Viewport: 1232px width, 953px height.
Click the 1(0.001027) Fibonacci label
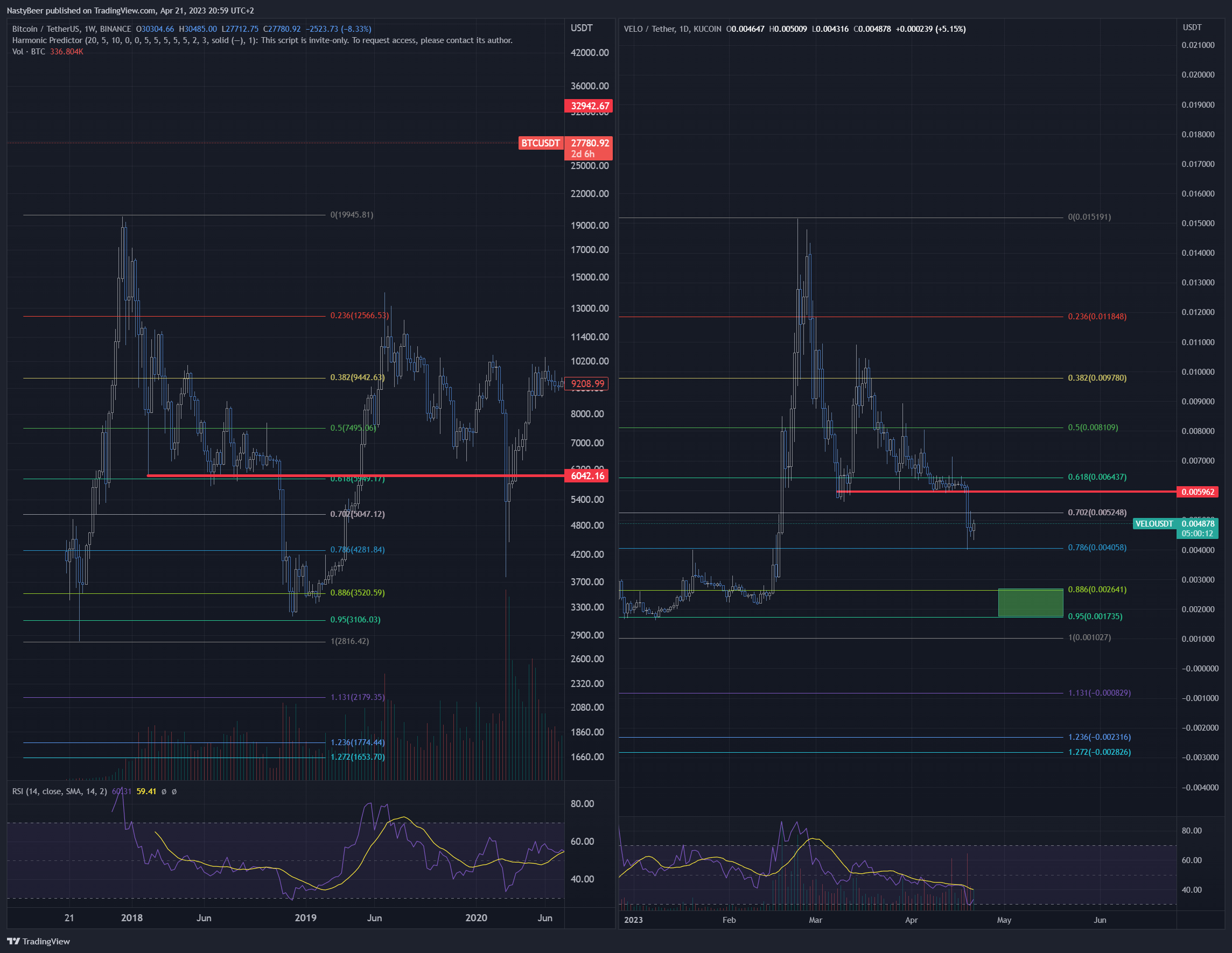1089,638
